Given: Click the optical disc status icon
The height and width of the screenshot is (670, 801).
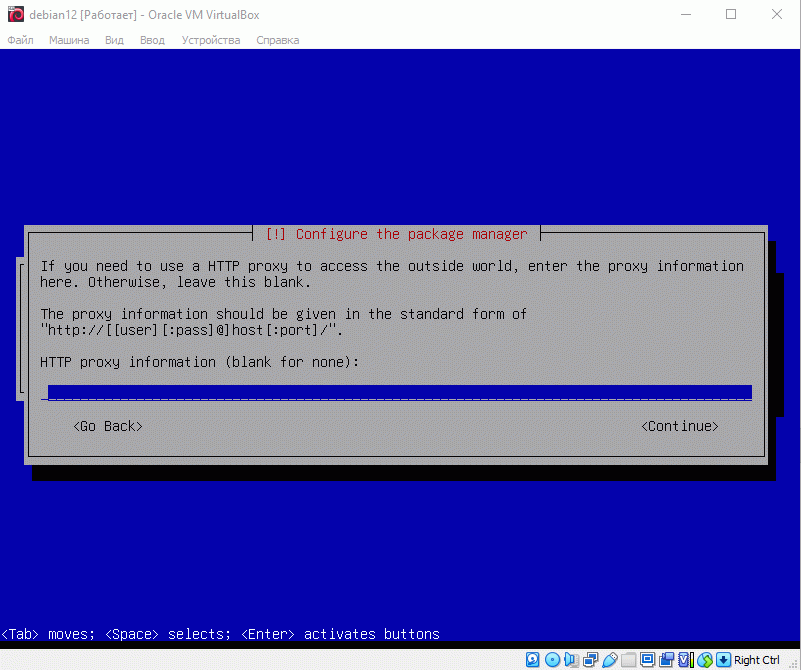Looking at the screenshot, I should [552, 660].
